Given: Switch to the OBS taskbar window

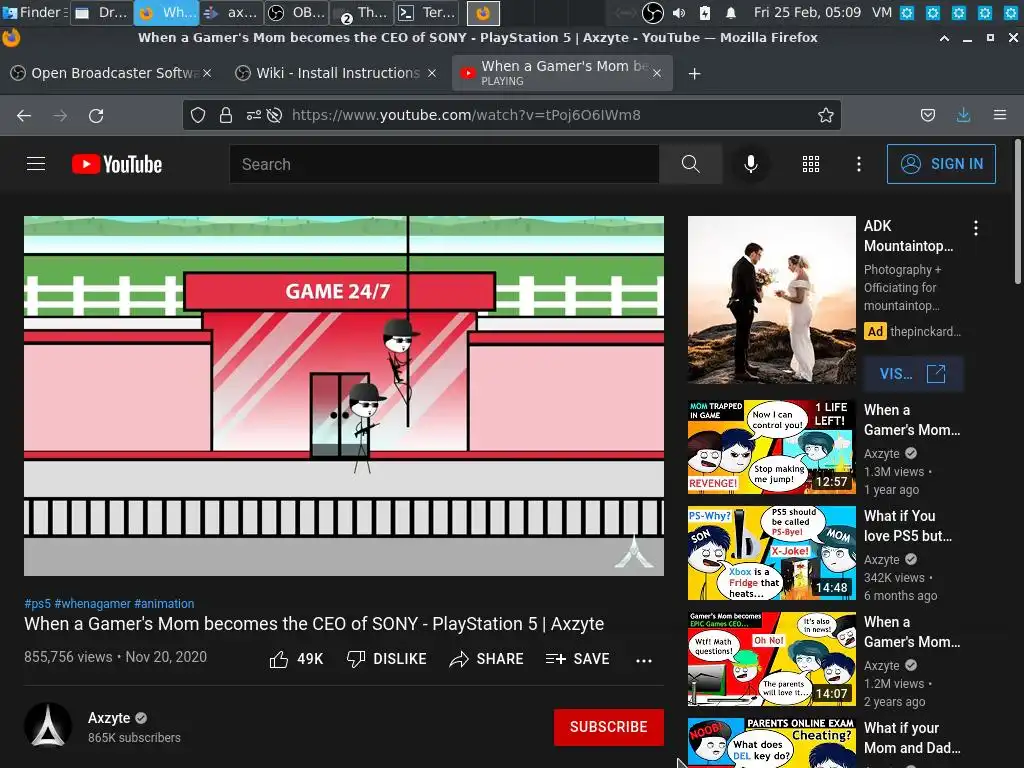Looking at the screenshot, I should click(296, 12).
